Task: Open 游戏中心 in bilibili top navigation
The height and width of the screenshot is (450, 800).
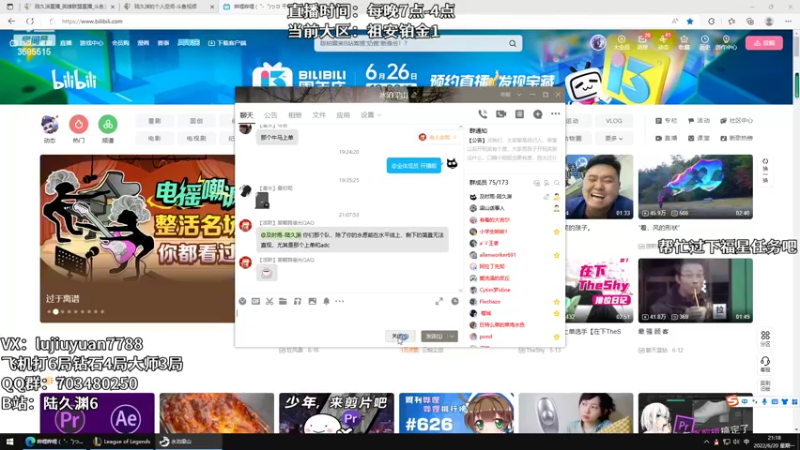Action: pos(91,43)
